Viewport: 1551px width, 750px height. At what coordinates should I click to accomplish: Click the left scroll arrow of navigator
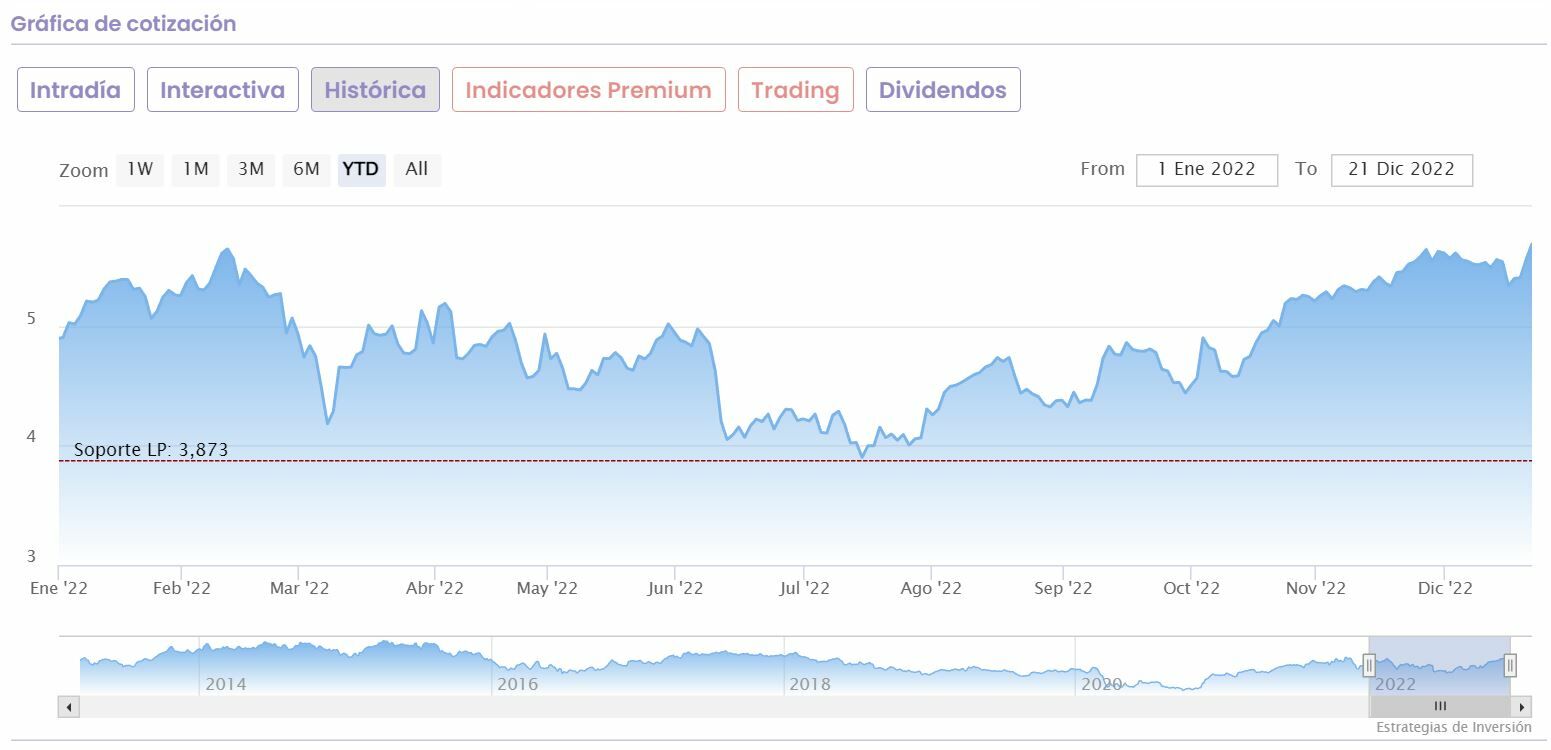click(x=69, y=707)
